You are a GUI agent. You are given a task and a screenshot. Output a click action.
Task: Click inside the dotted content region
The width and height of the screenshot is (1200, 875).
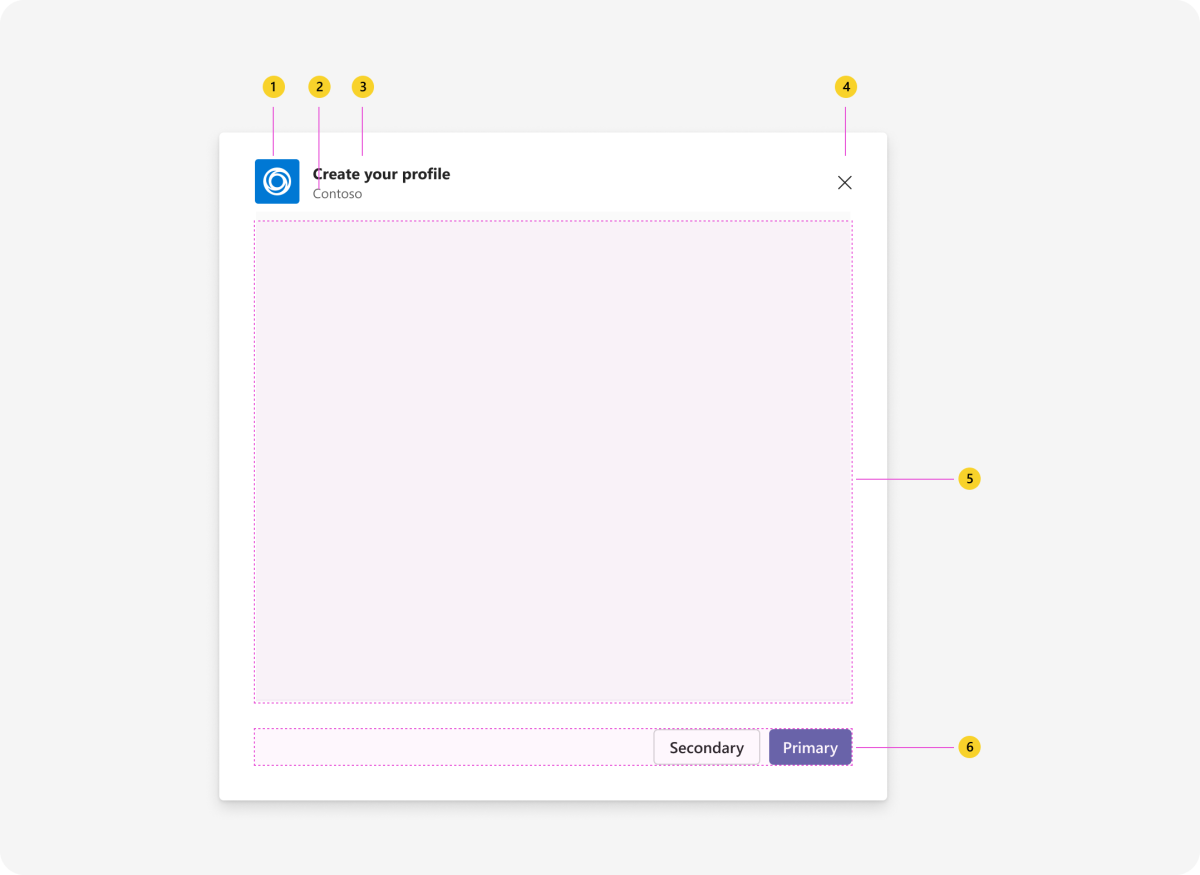pos(553,460)
